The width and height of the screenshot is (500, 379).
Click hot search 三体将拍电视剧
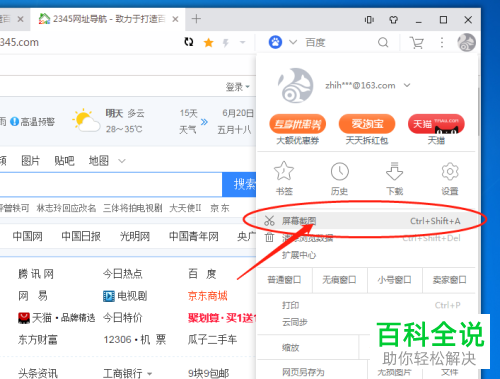133,208
